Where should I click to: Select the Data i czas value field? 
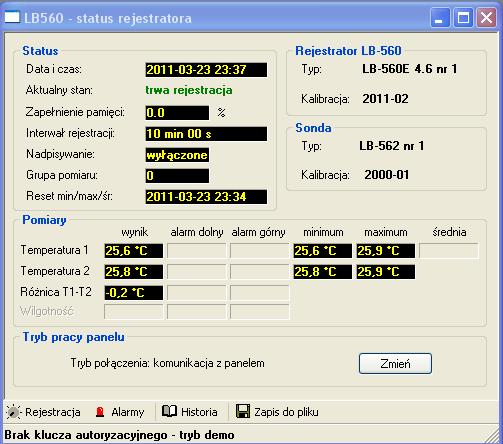coord(206,70)
